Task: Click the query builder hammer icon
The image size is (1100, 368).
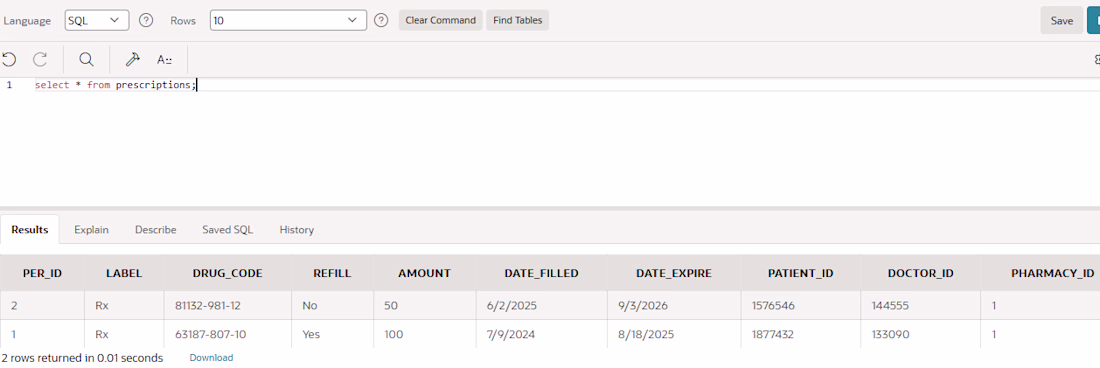Action: [132, 60]
